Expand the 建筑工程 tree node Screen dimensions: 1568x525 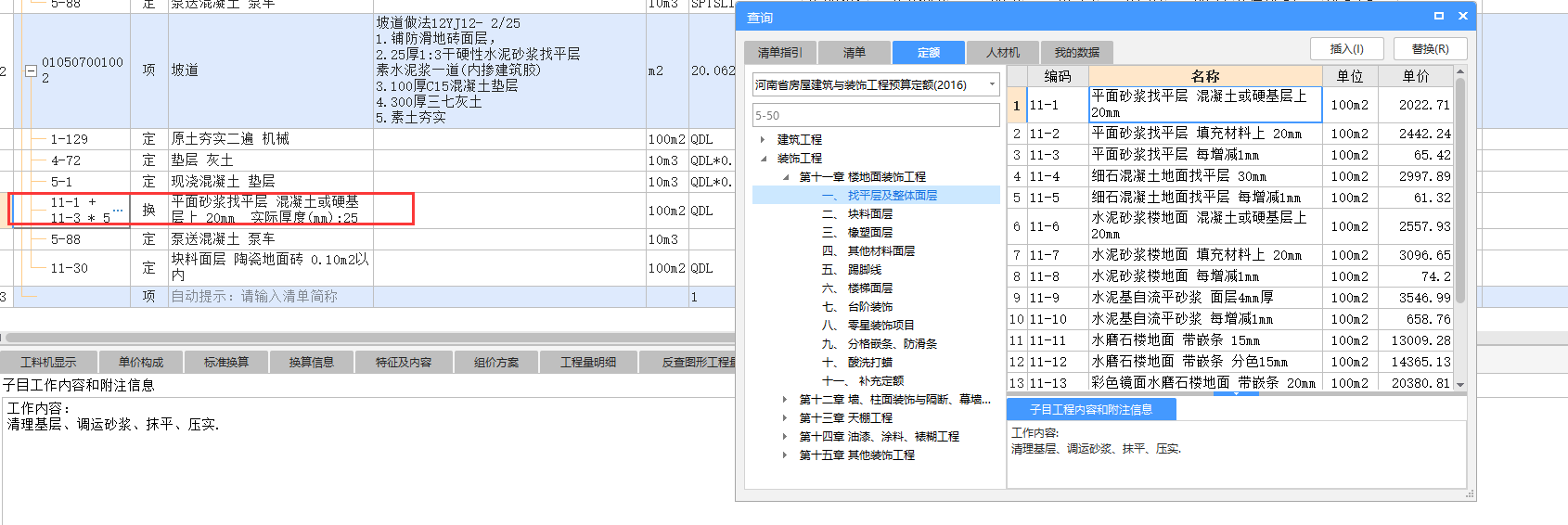pos(763,139)
